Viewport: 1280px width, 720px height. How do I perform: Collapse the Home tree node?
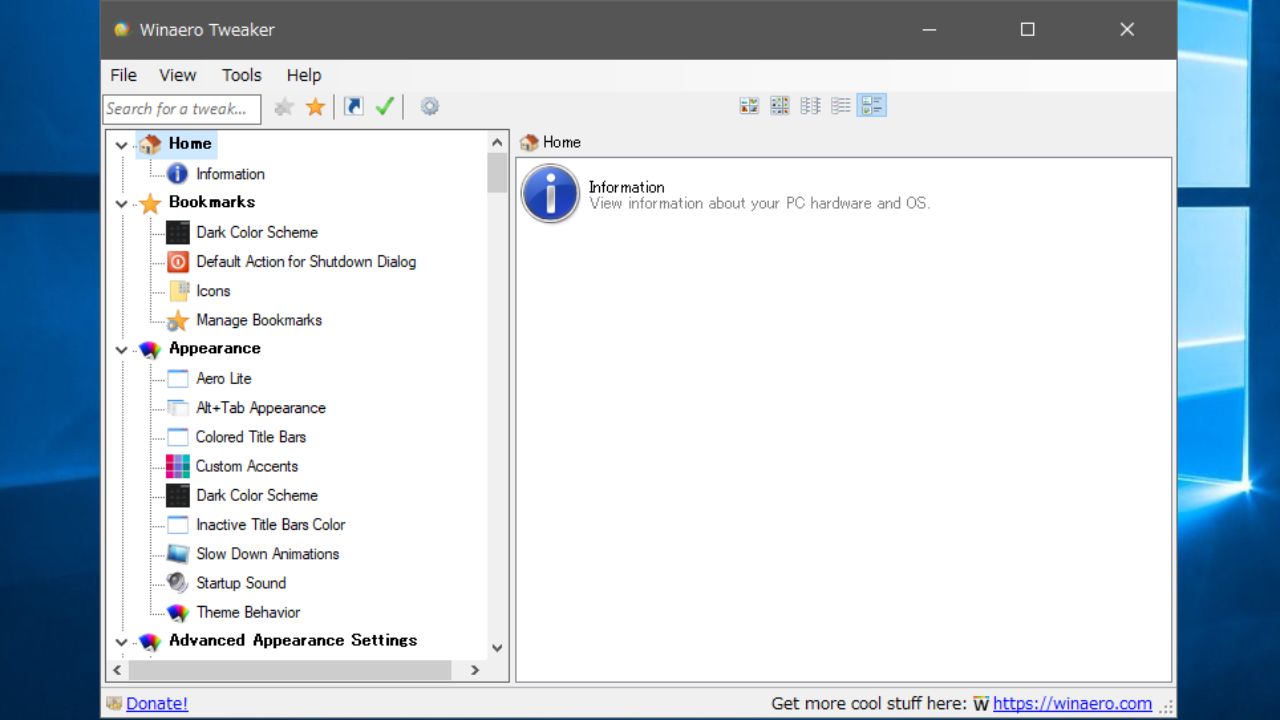click(x=122, y=145)
